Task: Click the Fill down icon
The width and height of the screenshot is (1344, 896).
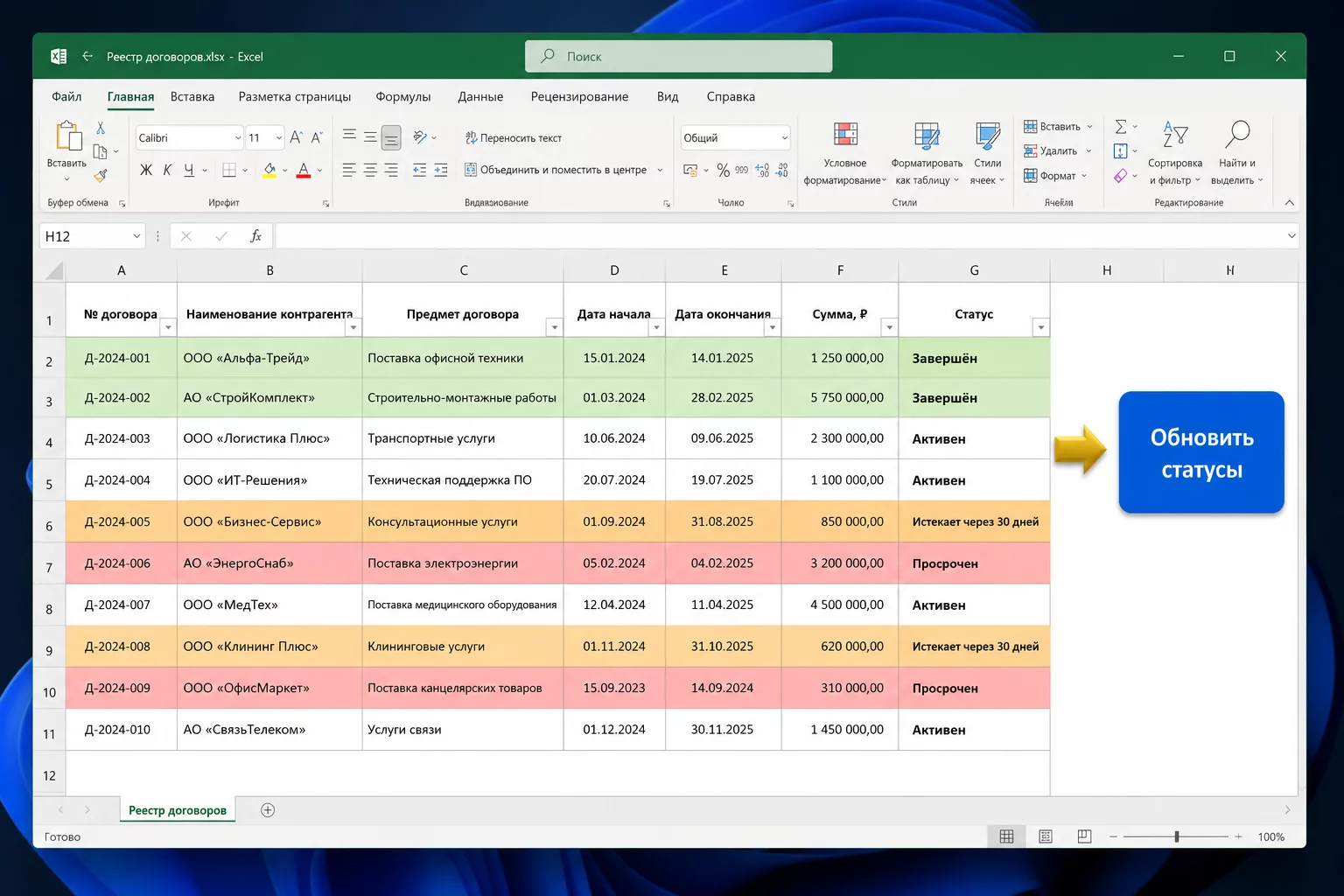Action: pos(1121,151)
